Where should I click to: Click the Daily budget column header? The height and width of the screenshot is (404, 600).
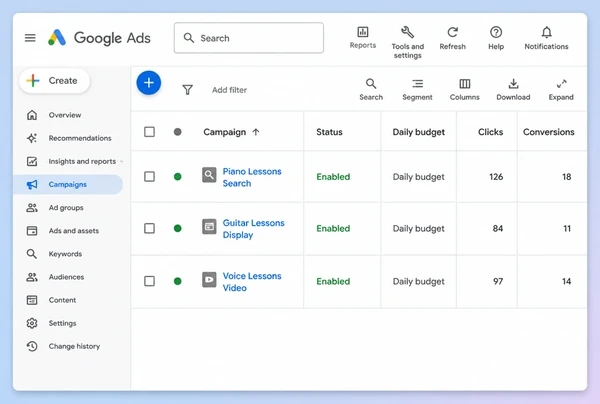[419, 132]
